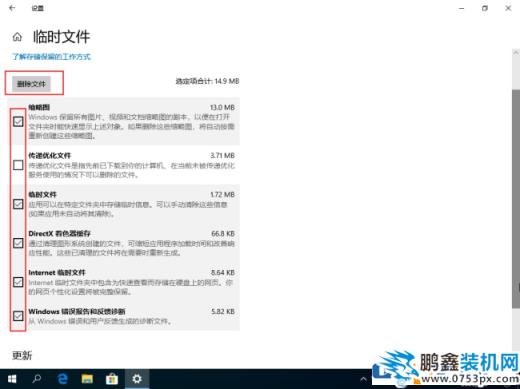Click the scrollbar up arrow

516,53
